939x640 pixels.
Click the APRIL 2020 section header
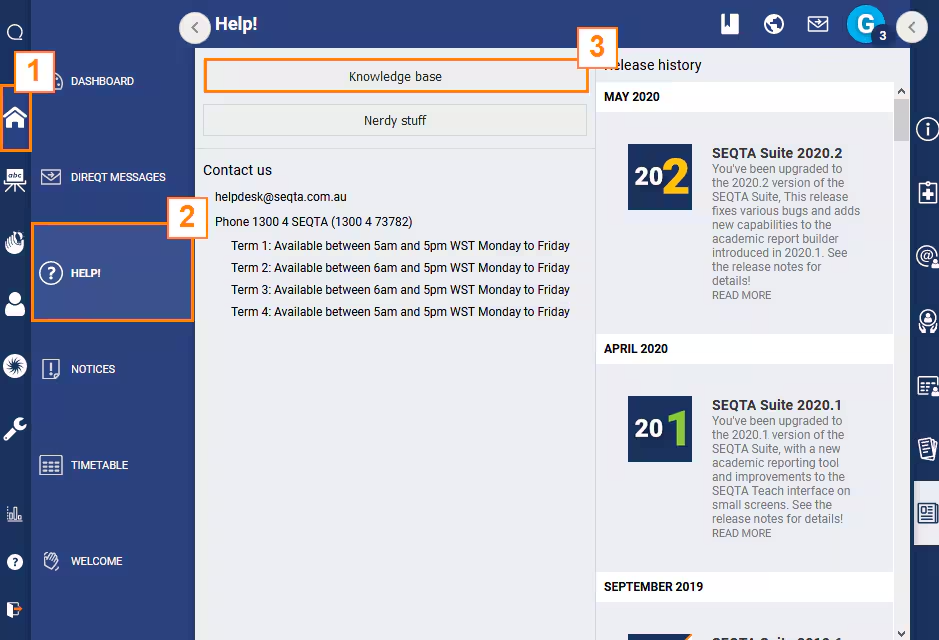click(744, 348)
